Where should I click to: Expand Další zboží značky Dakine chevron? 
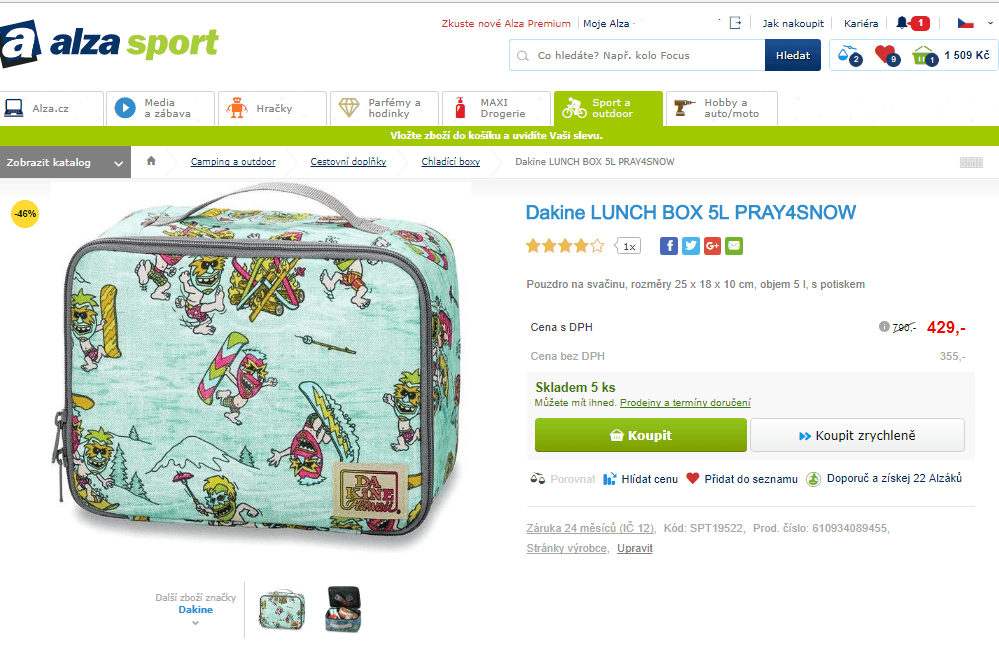click(x=196, y=623)
